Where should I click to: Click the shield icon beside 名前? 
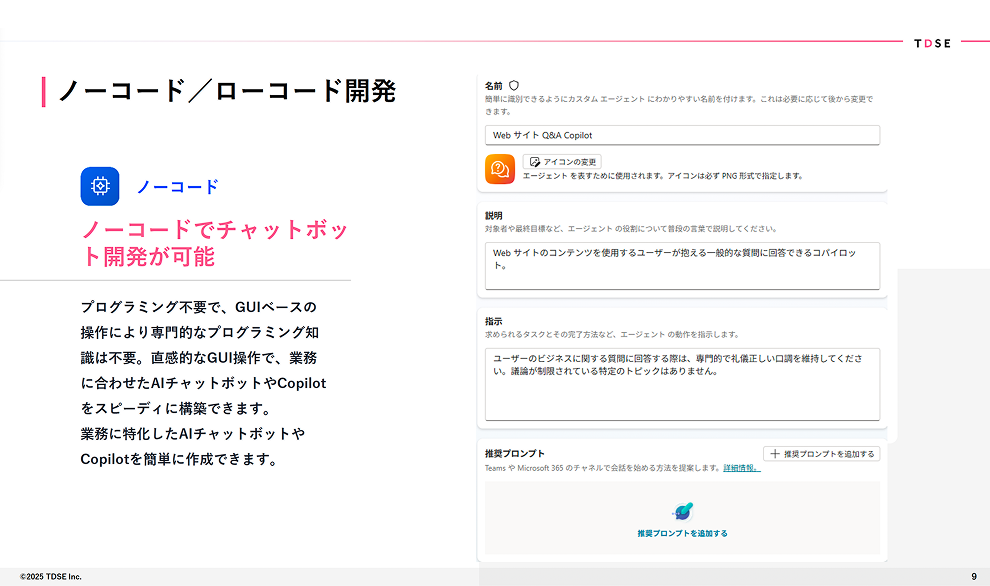coord(514,87)
